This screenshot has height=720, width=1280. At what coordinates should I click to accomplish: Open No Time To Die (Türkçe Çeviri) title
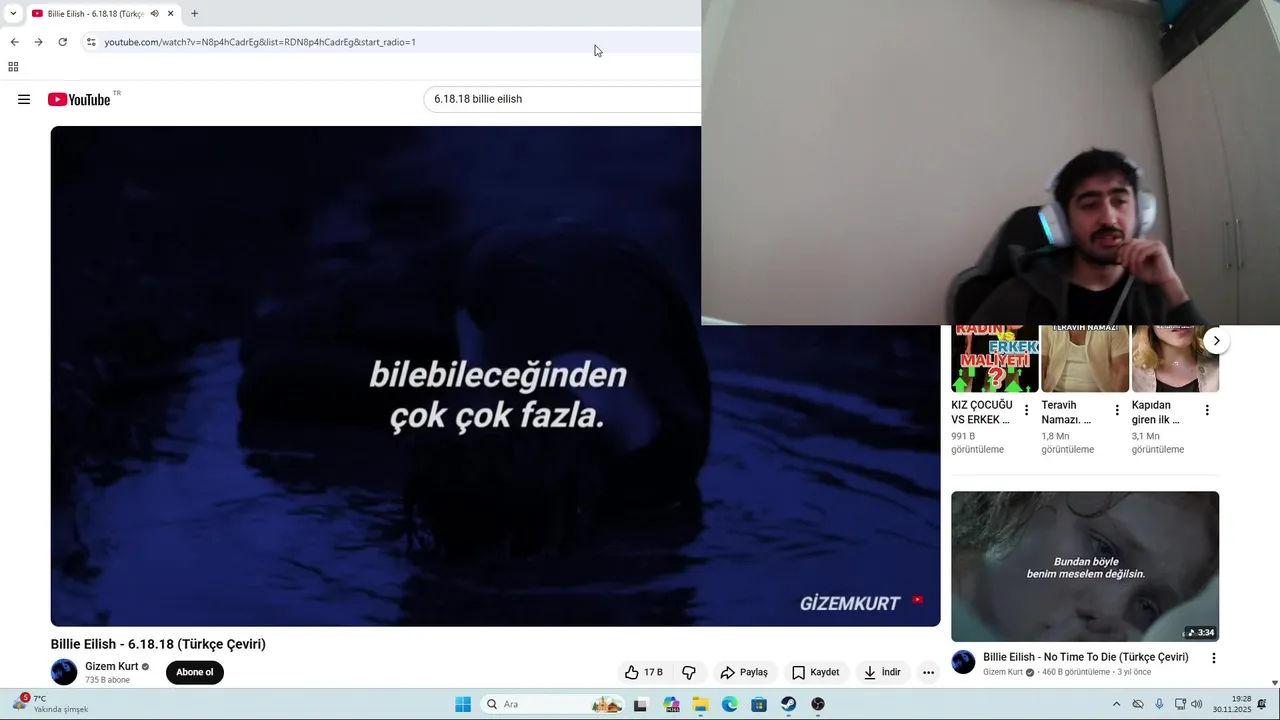(x=1085, y=657)
